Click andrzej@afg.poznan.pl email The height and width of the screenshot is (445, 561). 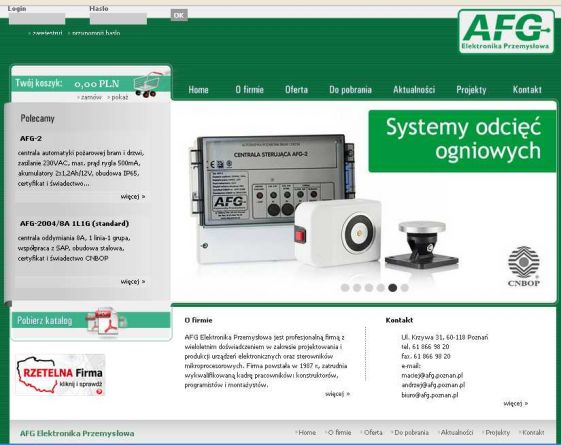click(433, 385)
